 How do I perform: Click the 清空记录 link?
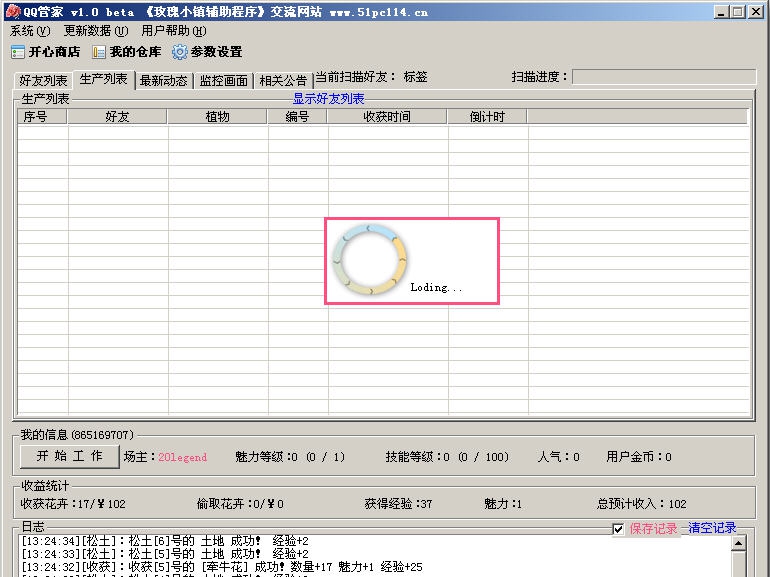(712, 528)
